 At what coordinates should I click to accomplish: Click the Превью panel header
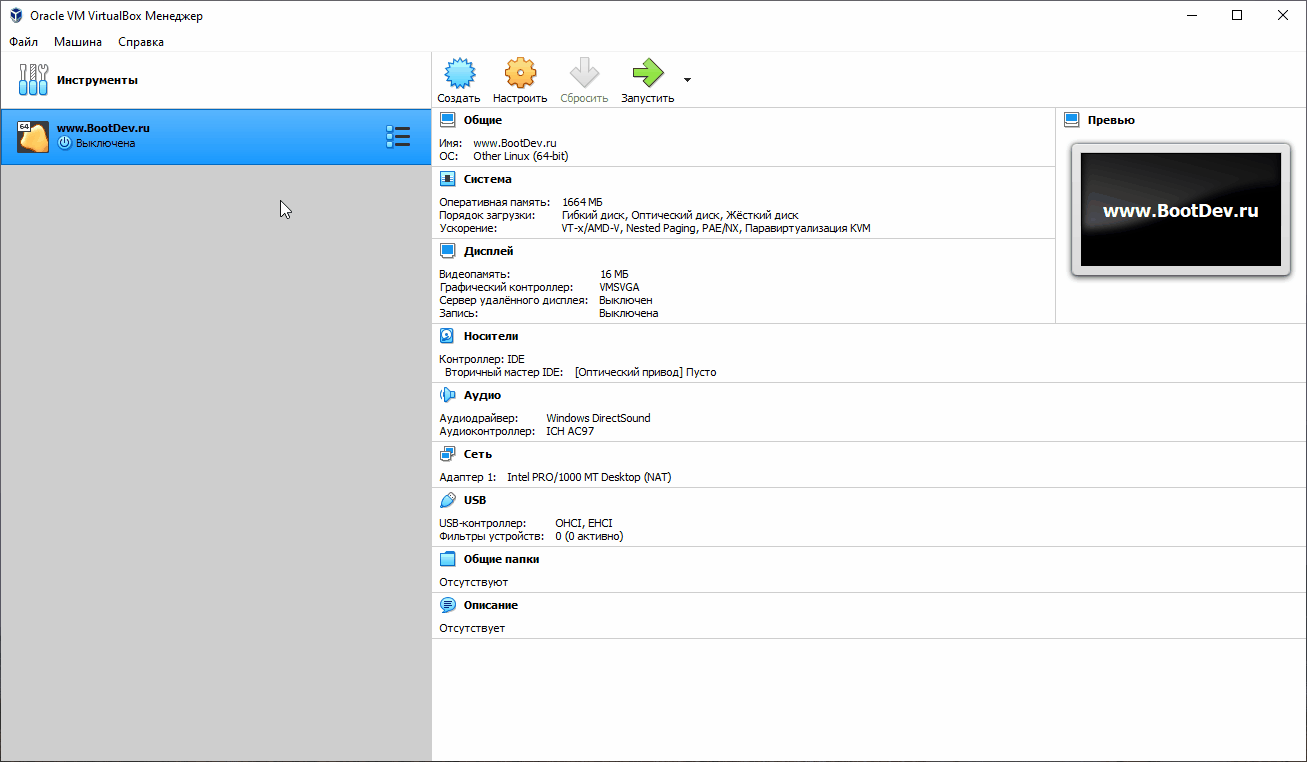coord(1112,120)
